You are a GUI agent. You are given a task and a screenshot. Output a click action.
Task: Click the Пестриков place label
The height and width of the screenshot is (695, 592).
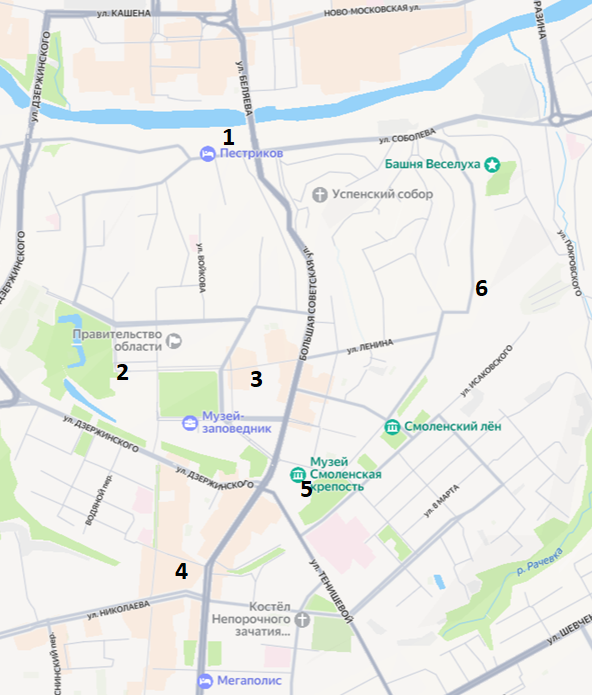(251, 153)
